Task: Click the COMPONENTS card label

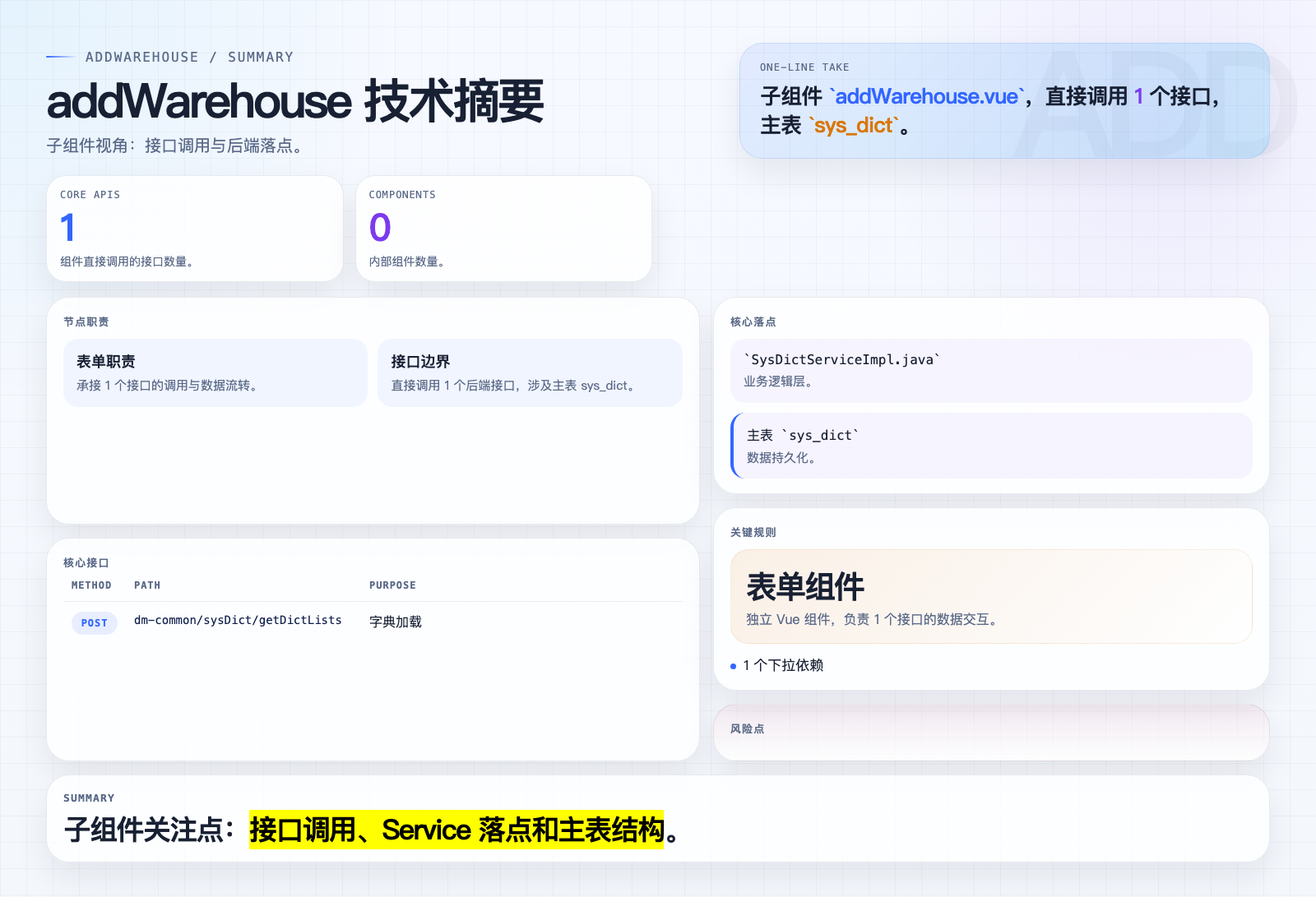Action: 402,195
